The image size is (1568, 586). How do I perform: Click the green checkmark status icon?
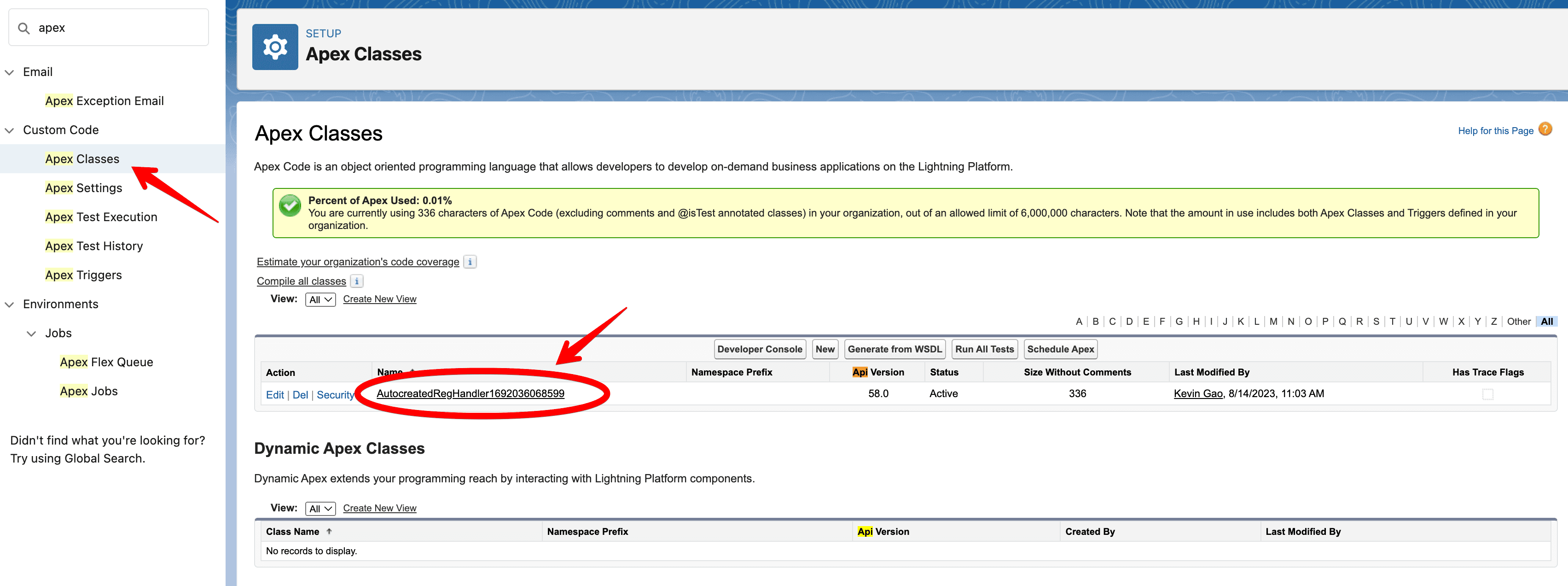point(290,205)
